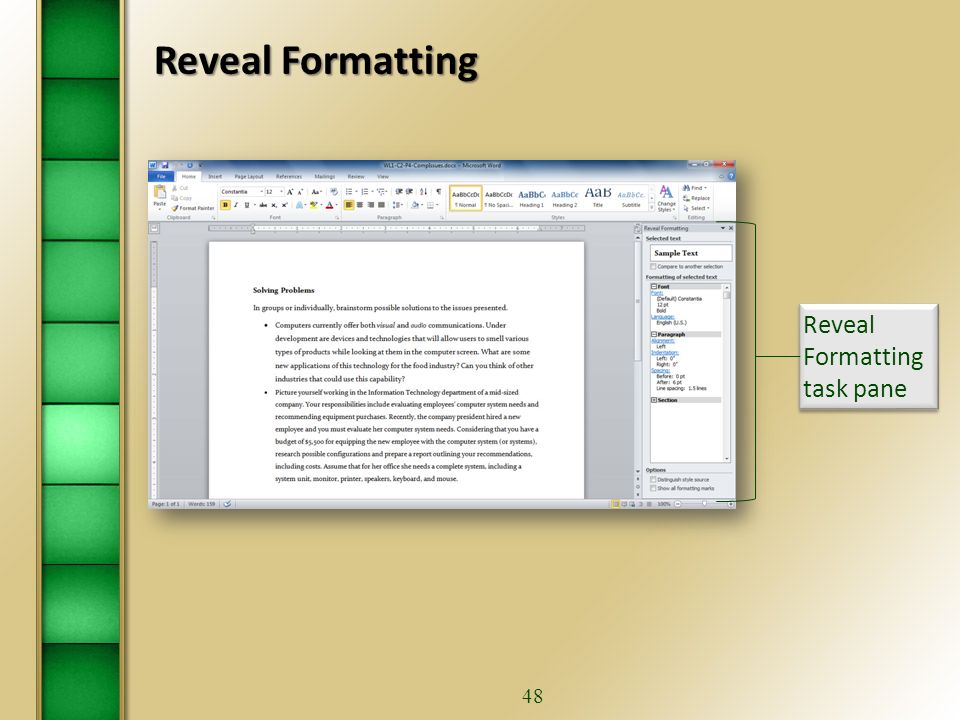Toggle Bold formatting button

point(225,205)
